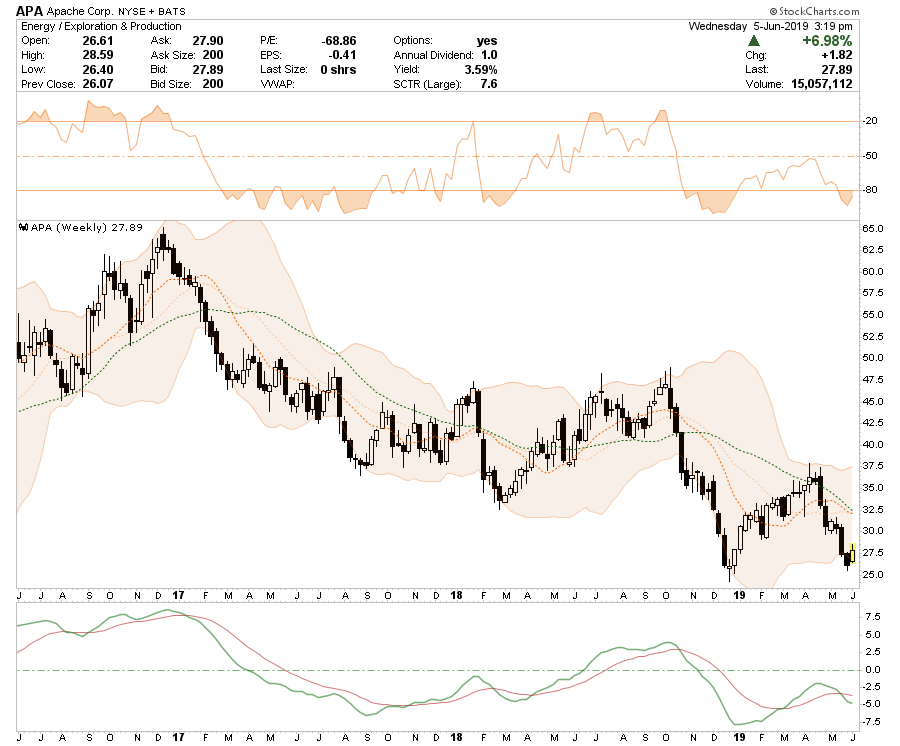Image resolution: width=900 pixels, height=746 pixels.
Task: Click year label 19 on the MACD panel's time axis
Action: (739, 737)
